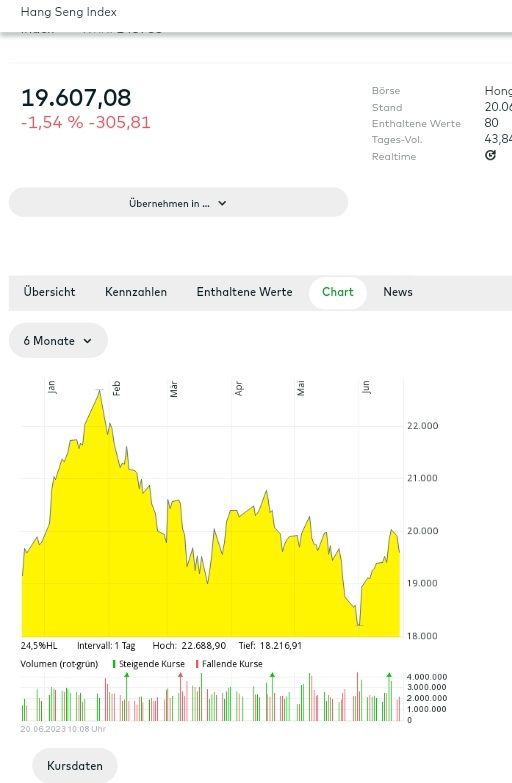Click the 'Hoch: 22.688,90' value
This screenshot has width=512, height=783.
(x=189, y=646)
